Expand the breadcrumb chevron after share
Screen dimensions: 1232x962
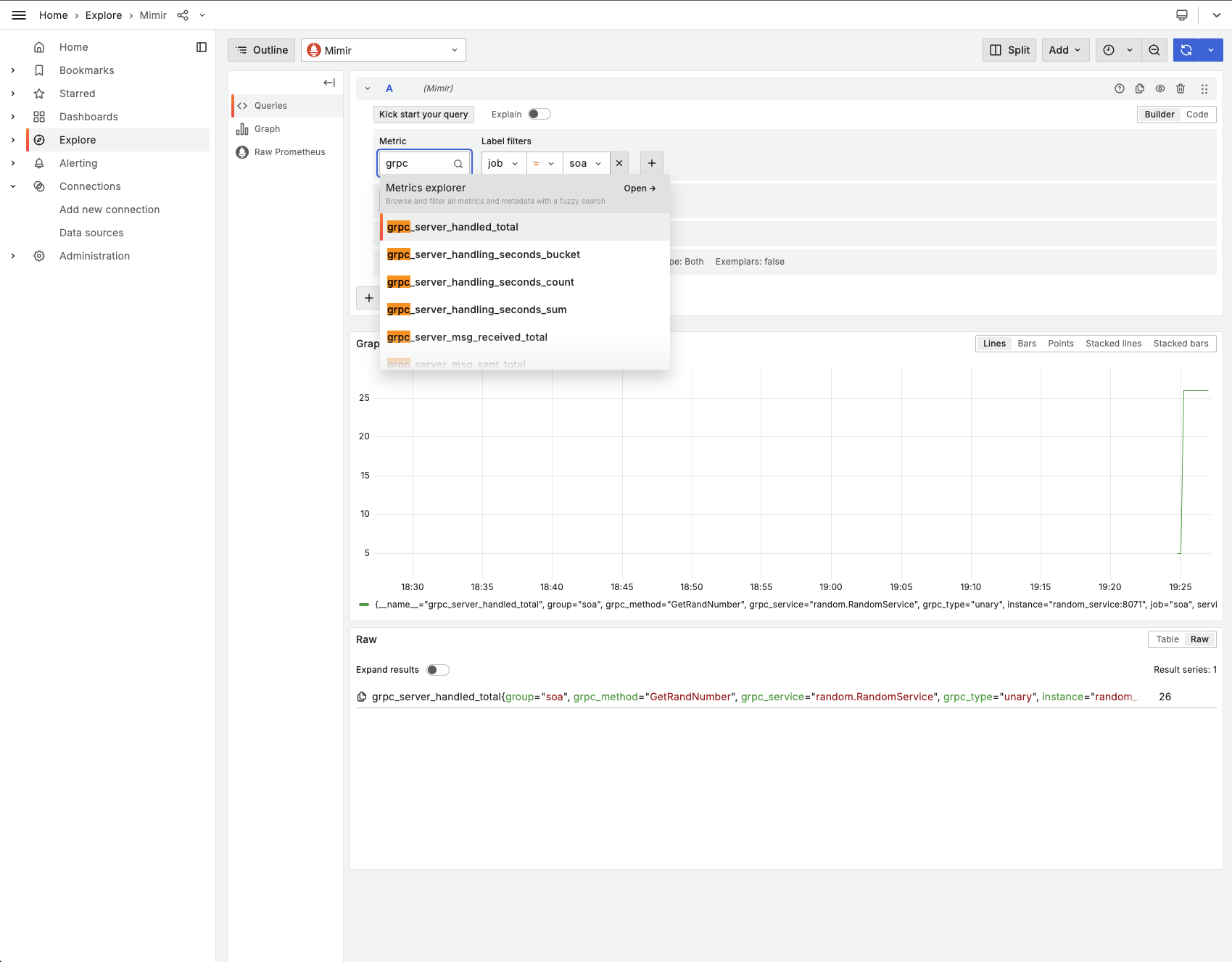point(202,15)
